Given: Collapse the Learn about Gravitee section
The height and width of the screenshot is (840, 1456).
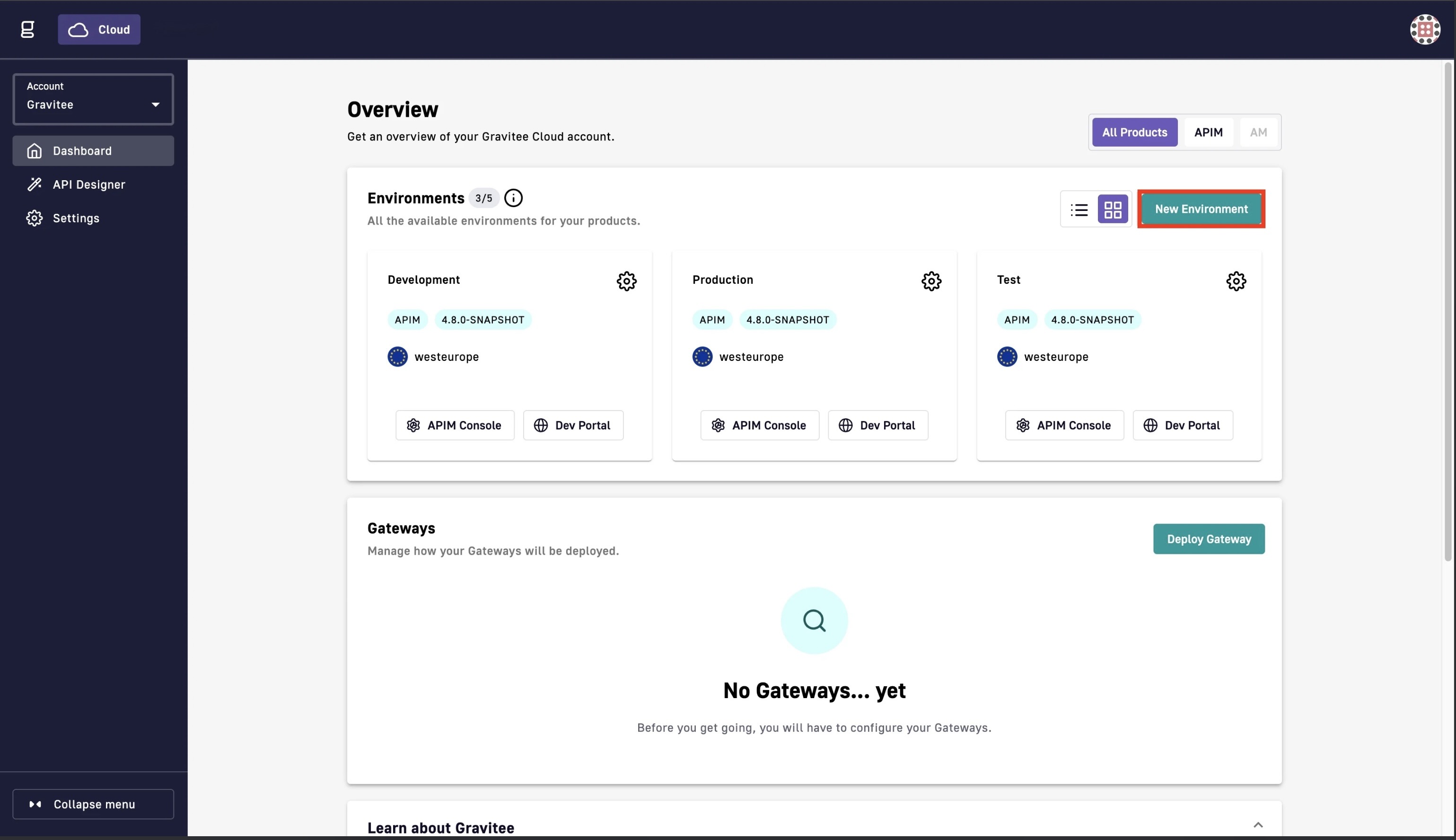Looking at the screenshot, I should point(1257,825).
